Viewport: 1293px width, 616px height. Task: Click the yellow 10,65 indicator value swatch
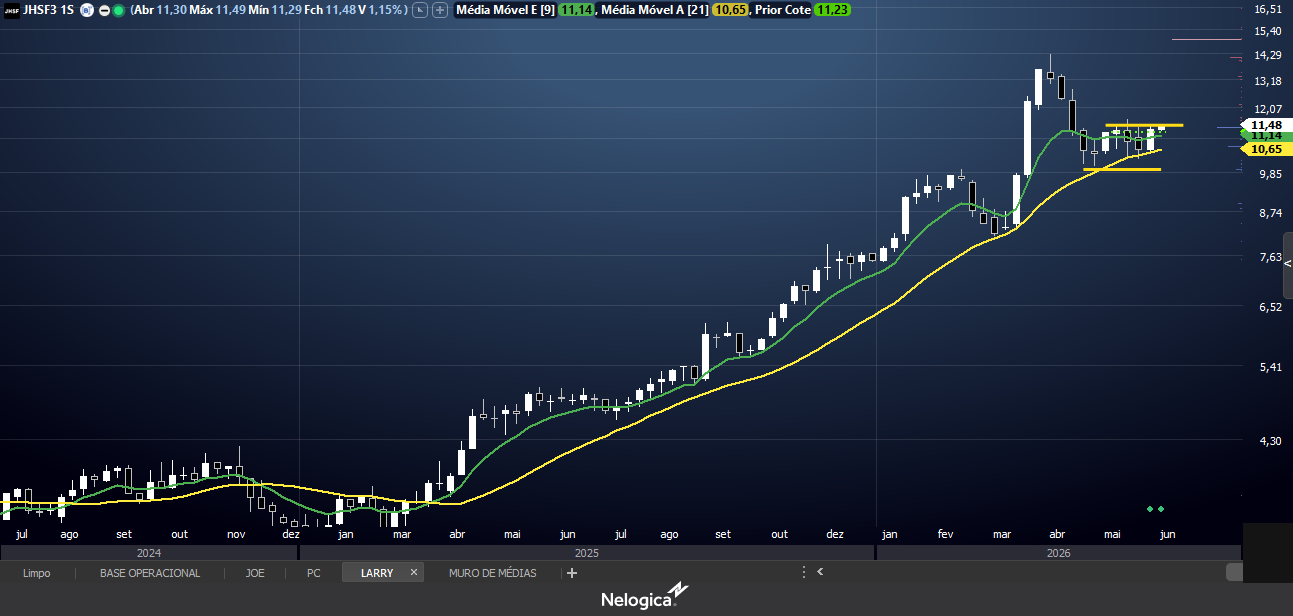728,10
